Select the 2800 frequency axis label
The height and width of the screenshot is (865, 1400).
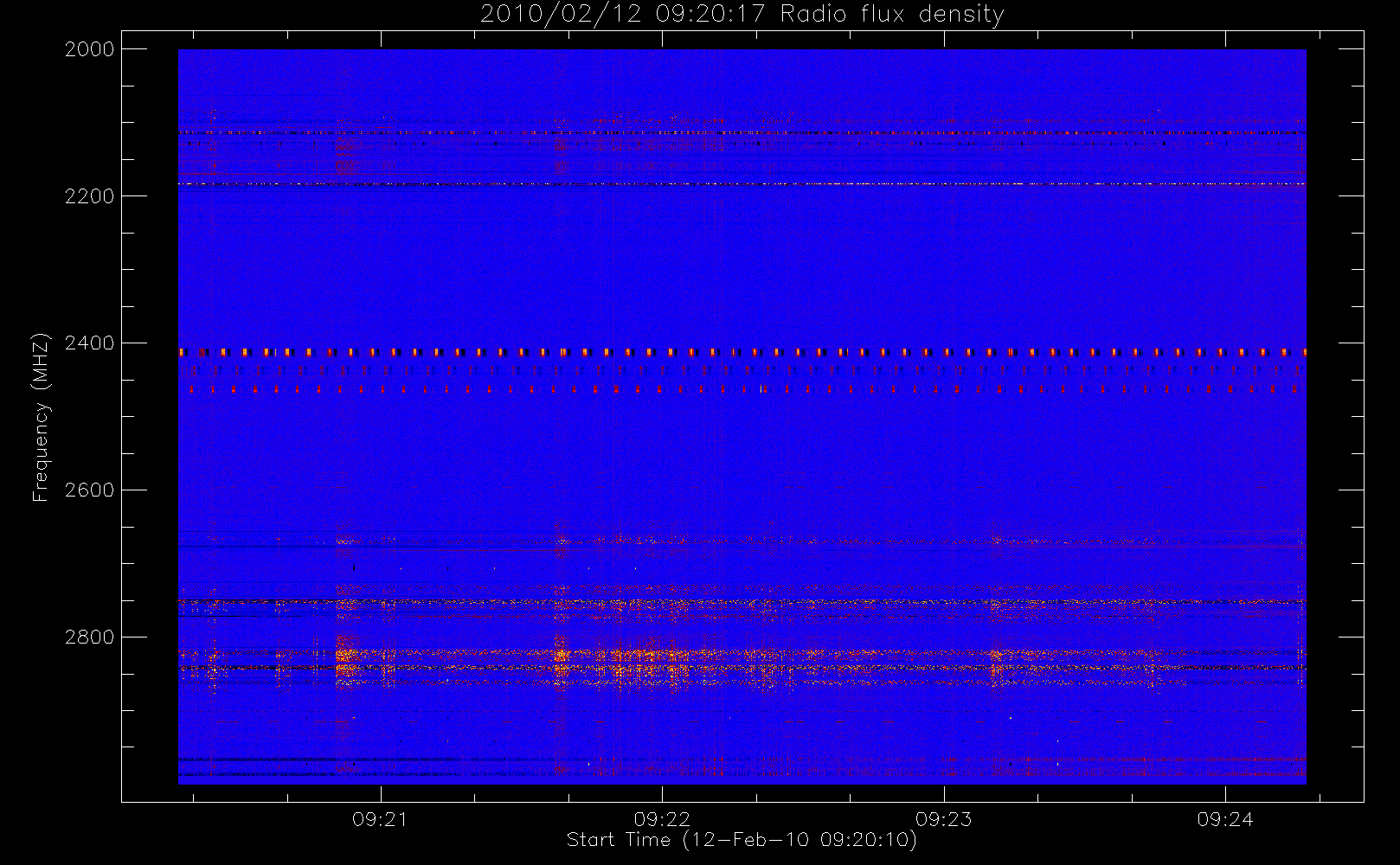[90, 638]
